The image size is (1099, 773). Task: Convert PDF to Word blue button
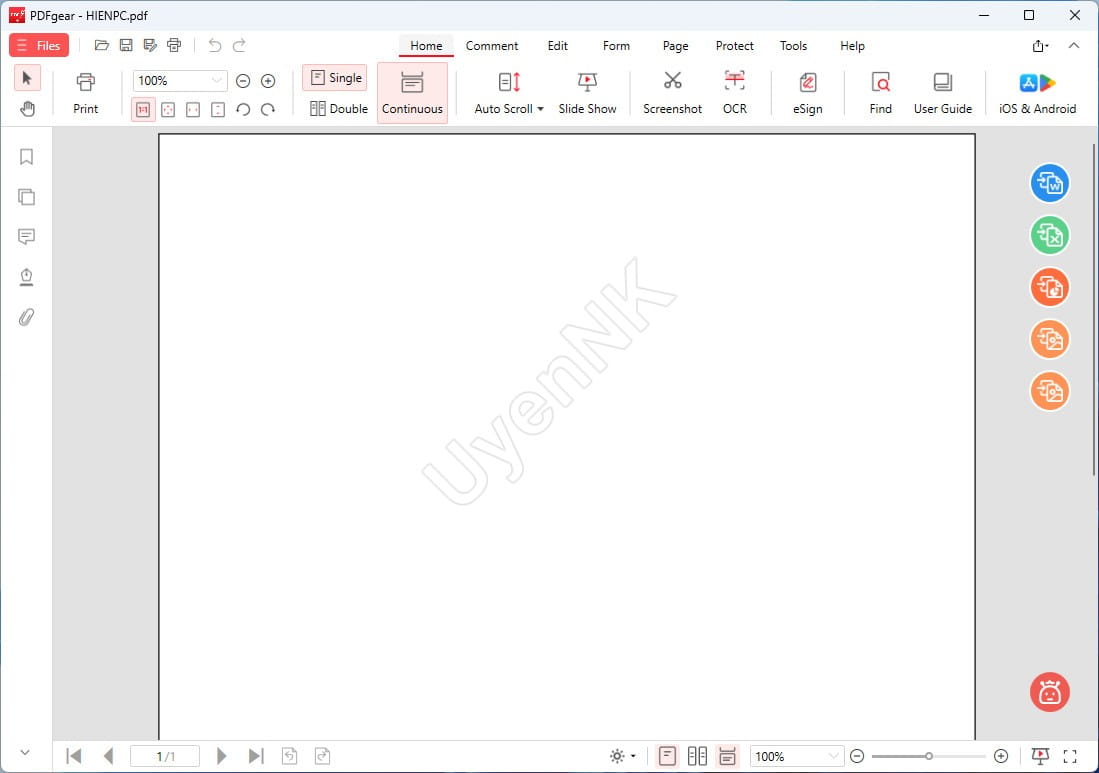pyautogui.click(x=1049, y=183)
